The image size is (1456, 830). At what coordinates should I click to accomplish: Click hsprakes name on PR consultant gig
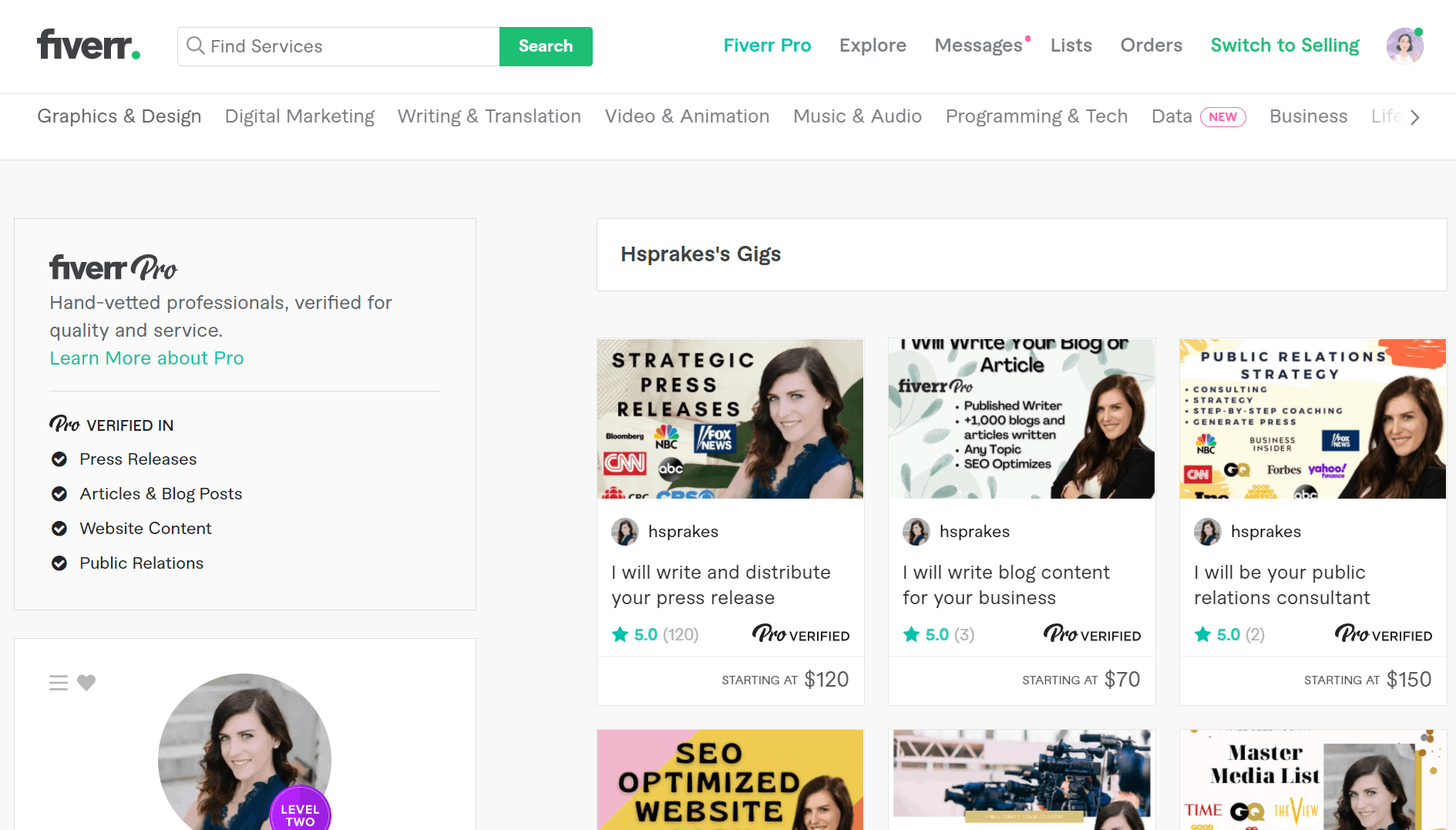click(1266, 532)
